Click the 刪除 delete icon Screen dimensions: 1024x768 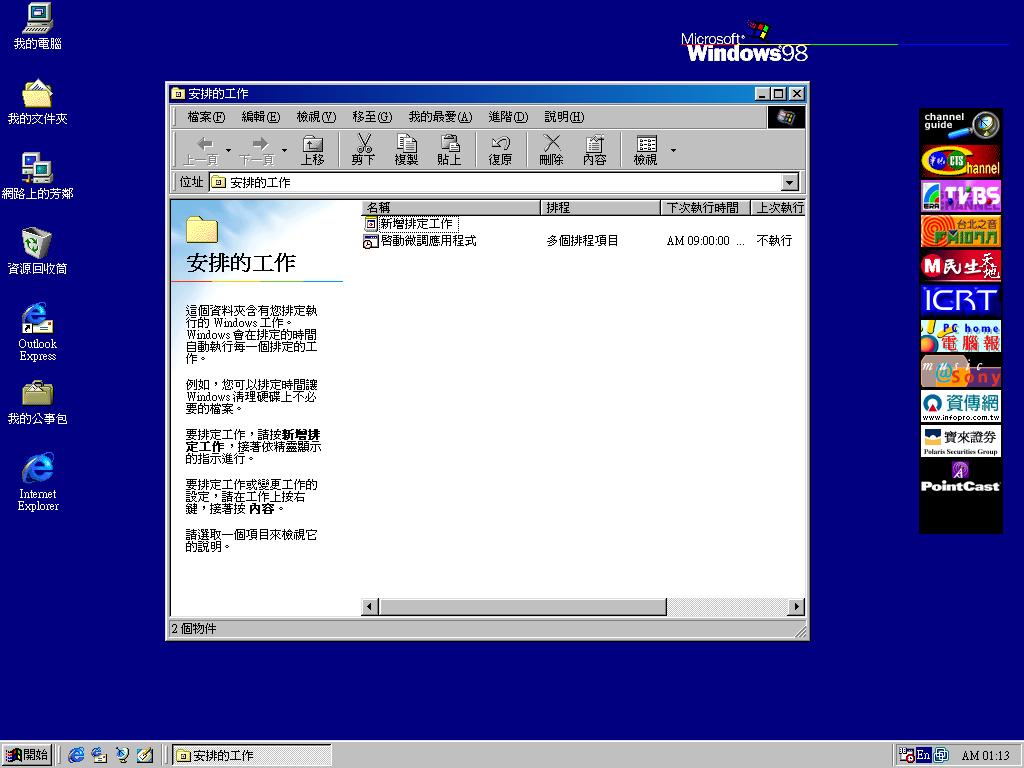tap(551, 150)
